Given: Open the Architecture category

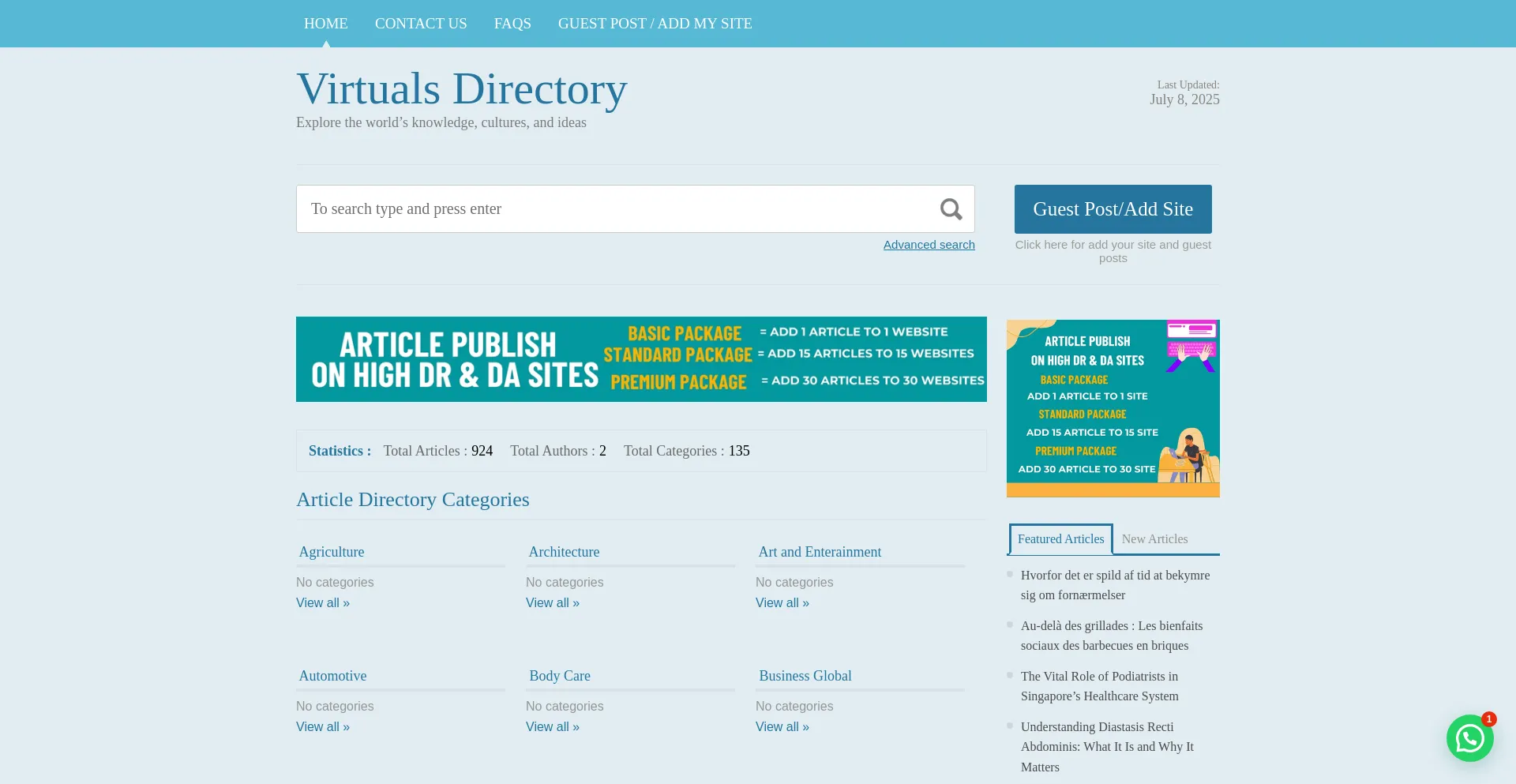Looking at the screenshot, I should click(564, 552).
